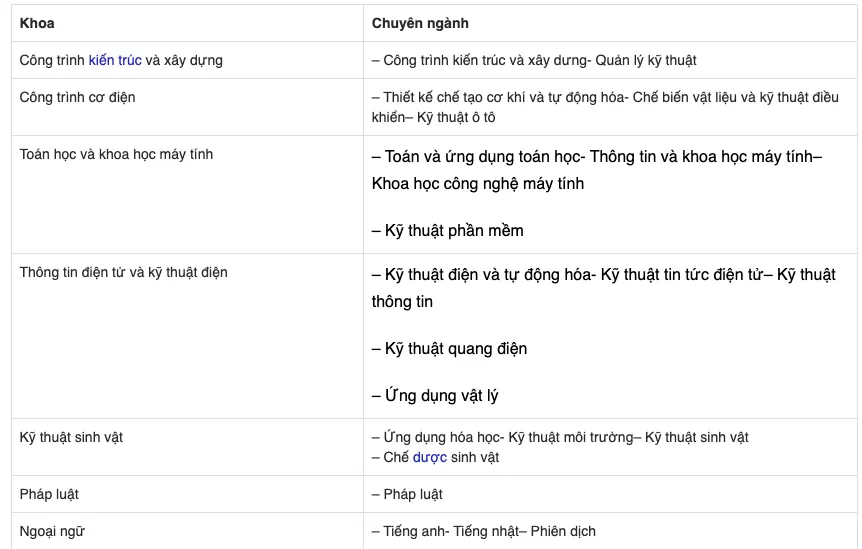Click the "Chuyên ngành" column header
Image resolution: width=862 pixels, height=549 pixels.
coord(420,23)
